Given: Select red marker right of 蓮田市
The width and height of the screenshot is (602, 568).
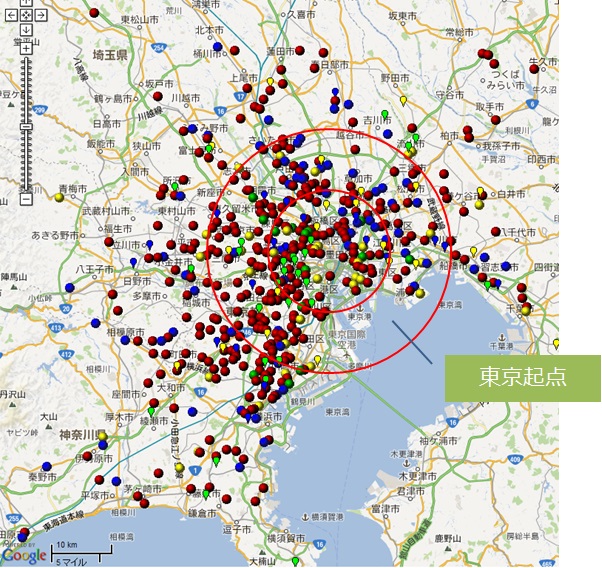Looking at the screenshot, I should click(x=300, y=50).
